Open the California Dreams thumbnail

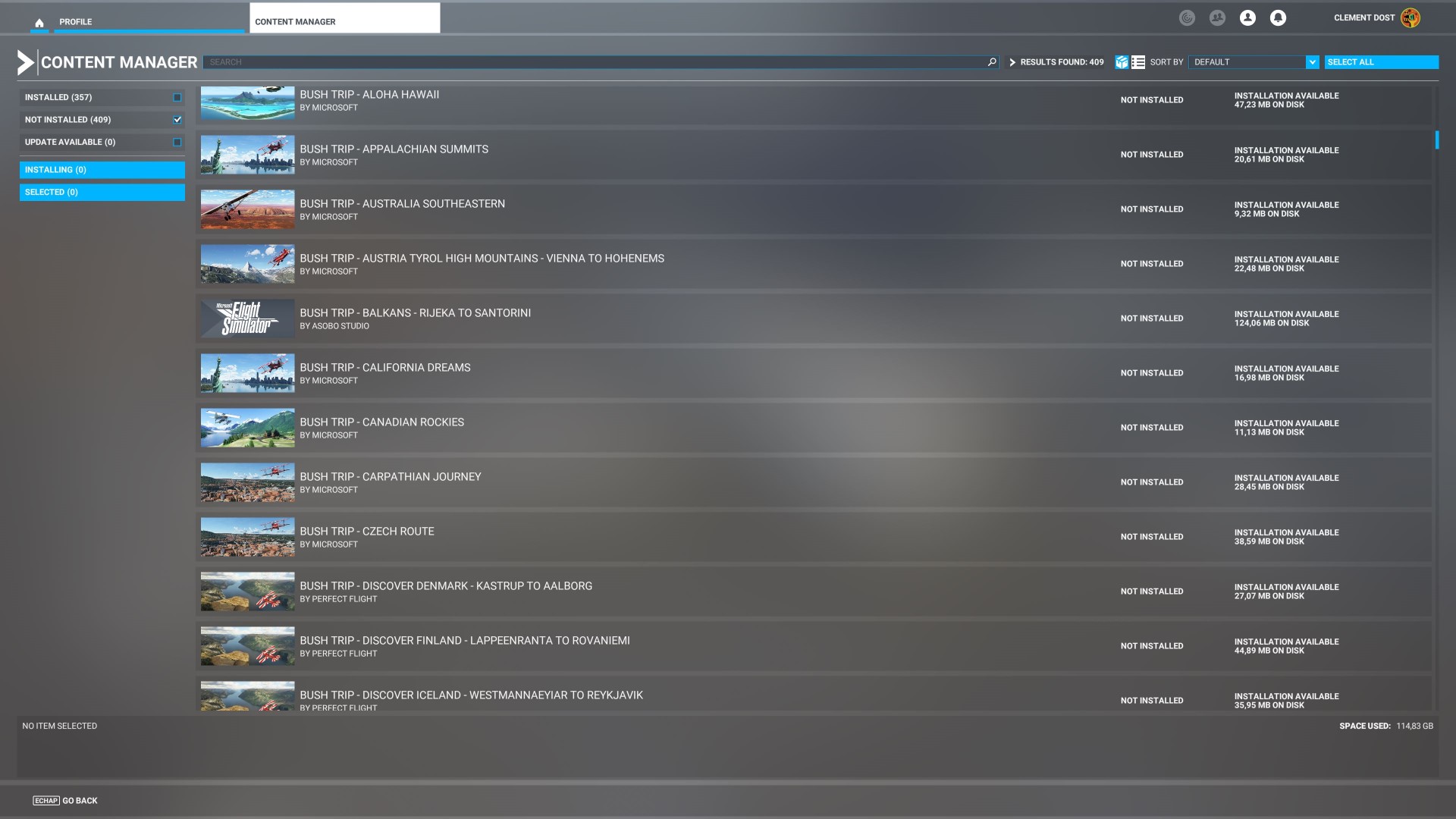click(x=248, y=373)
